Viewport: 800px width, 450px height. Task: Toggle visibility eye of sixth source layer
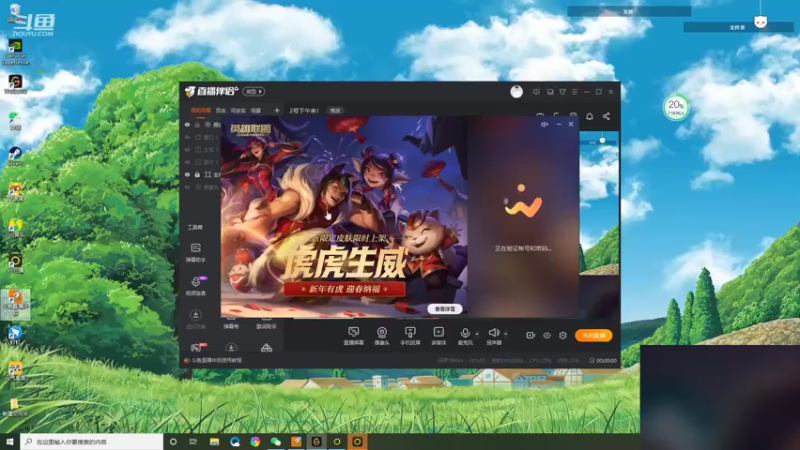(x=187, y=187)
